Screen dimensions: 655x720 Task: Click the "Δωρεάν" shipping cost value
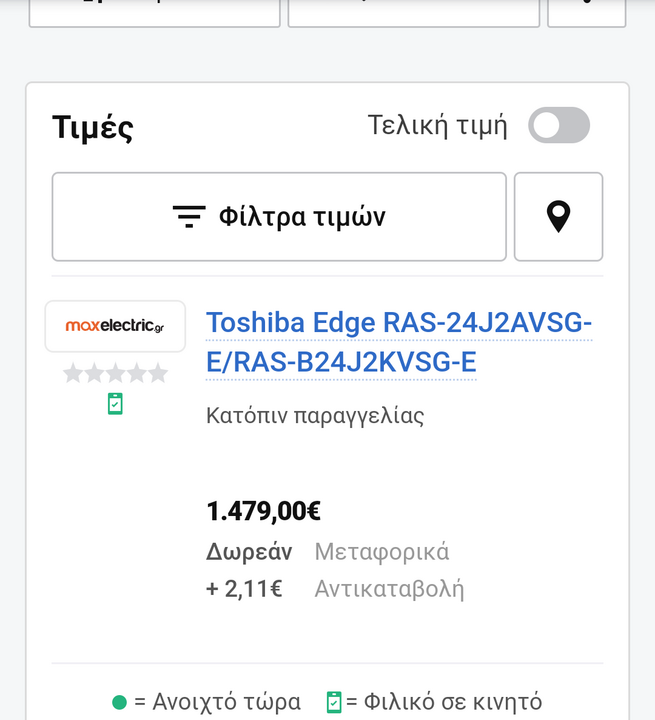click(249, 552)
